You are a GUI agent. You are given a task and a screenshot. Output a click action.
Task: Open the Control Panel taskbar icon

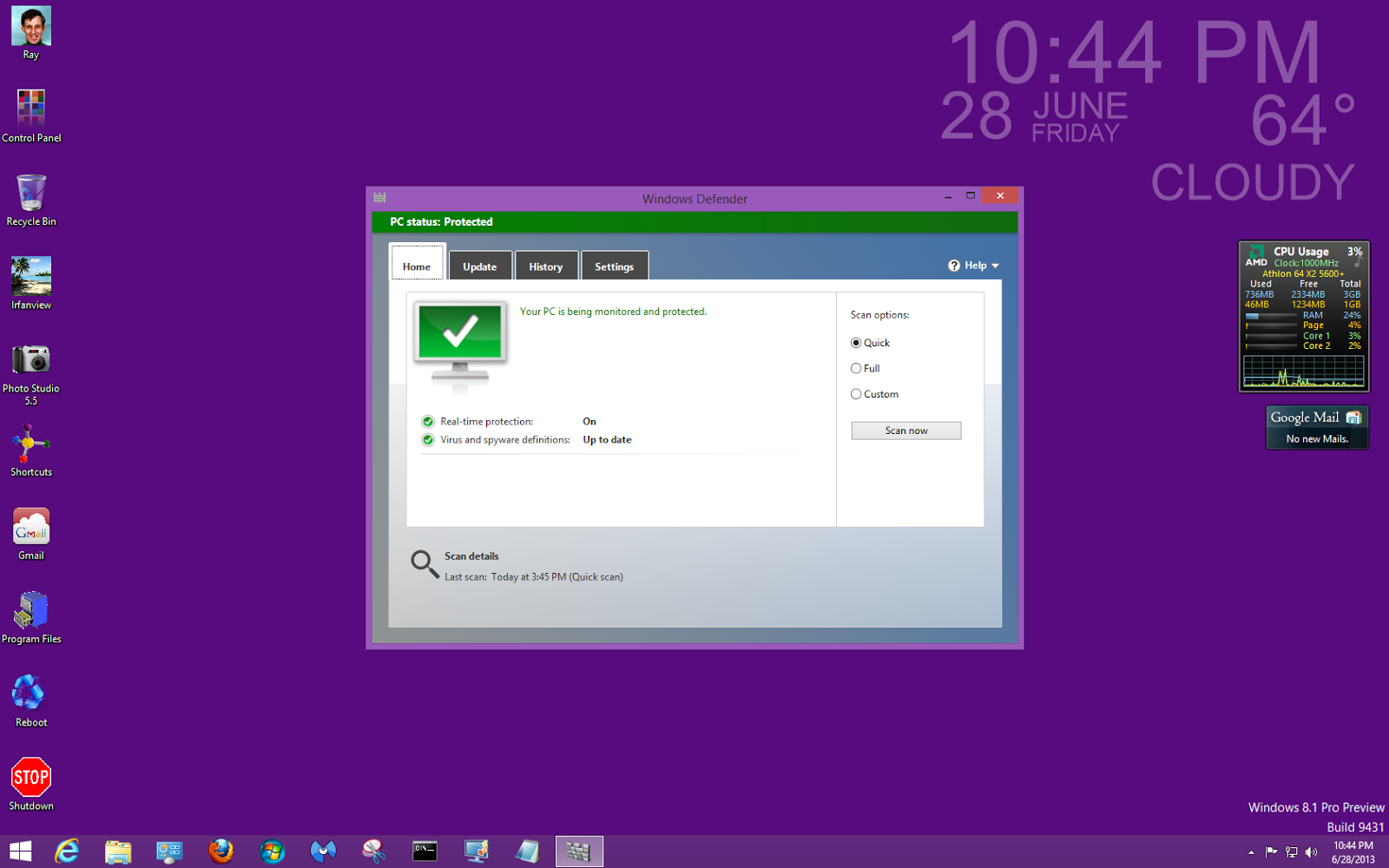click(x=169, y=852)
